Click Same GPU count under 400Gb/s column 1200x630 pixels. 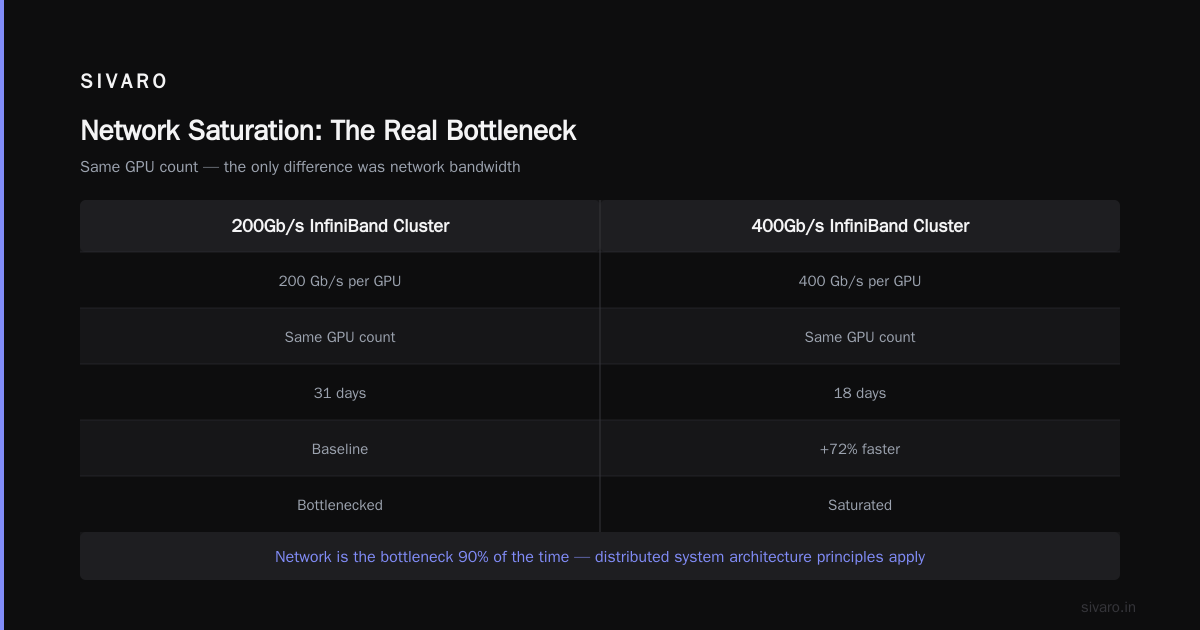click(x=860, y=337)
